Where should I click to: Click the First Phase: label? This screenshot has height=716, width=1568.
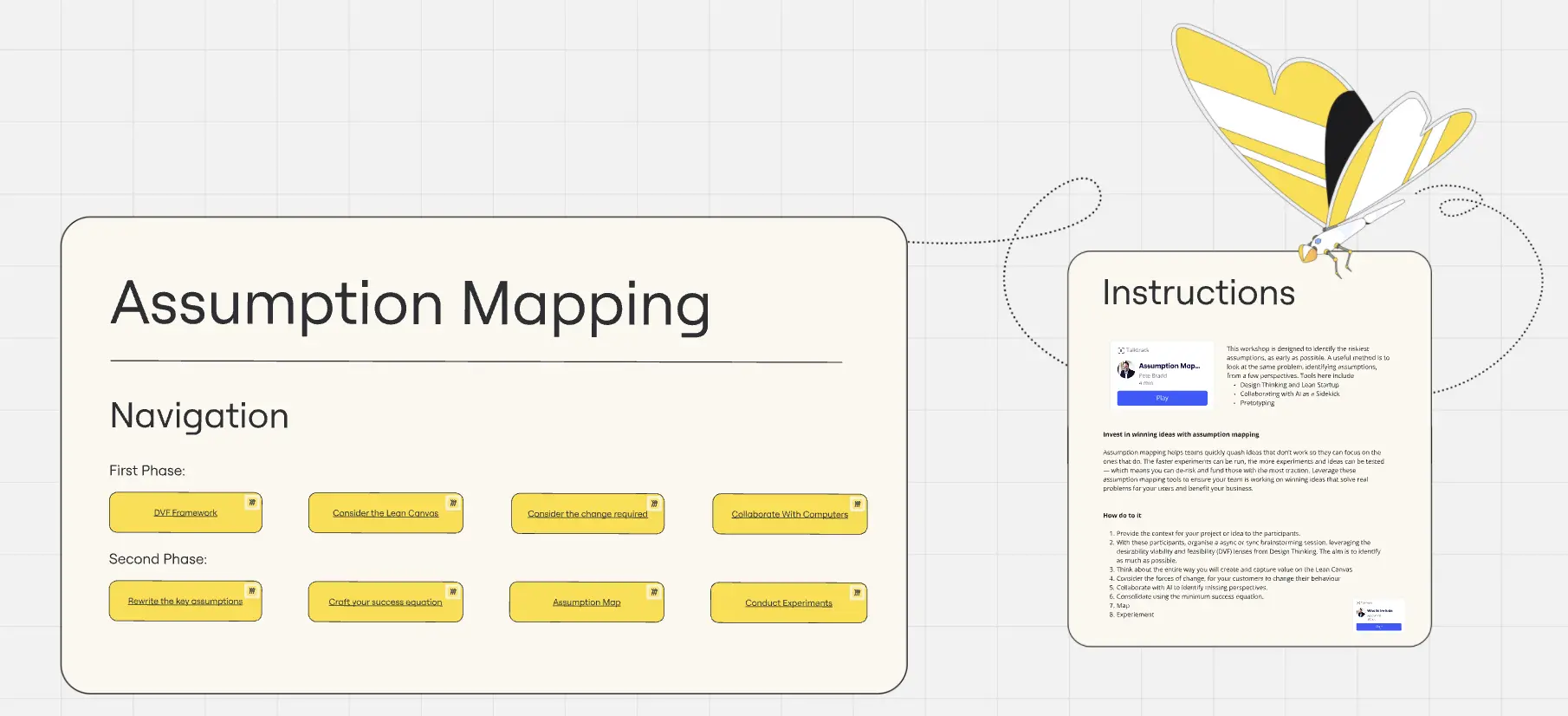[147, 471]
